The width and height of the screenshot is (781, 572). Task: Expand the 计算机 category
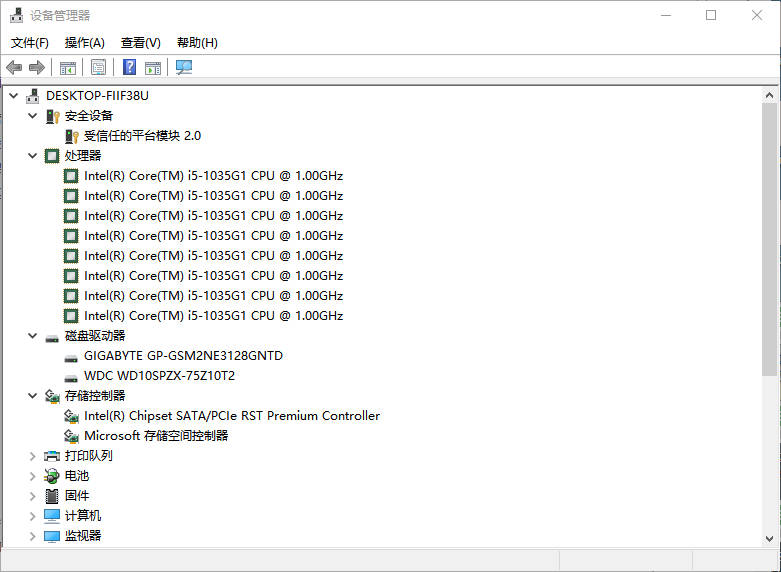[32, 516]
